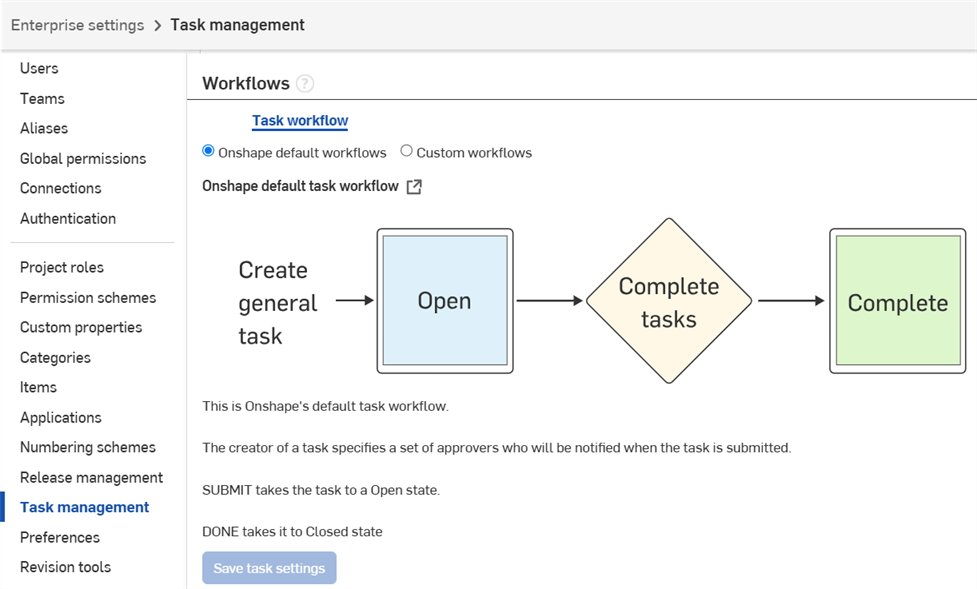Select the Onshape default workflows option
This screenshot has width=977, height=589.
(x=208, y=151)
